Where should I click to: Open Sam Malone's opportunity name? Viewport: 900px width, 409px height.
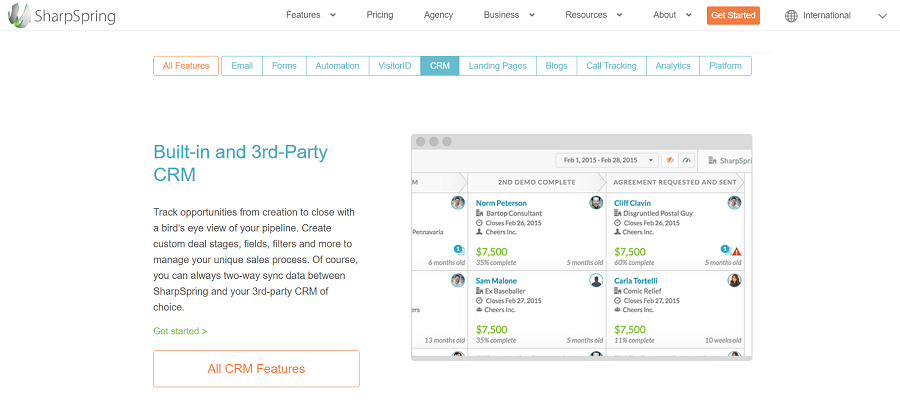496,281
